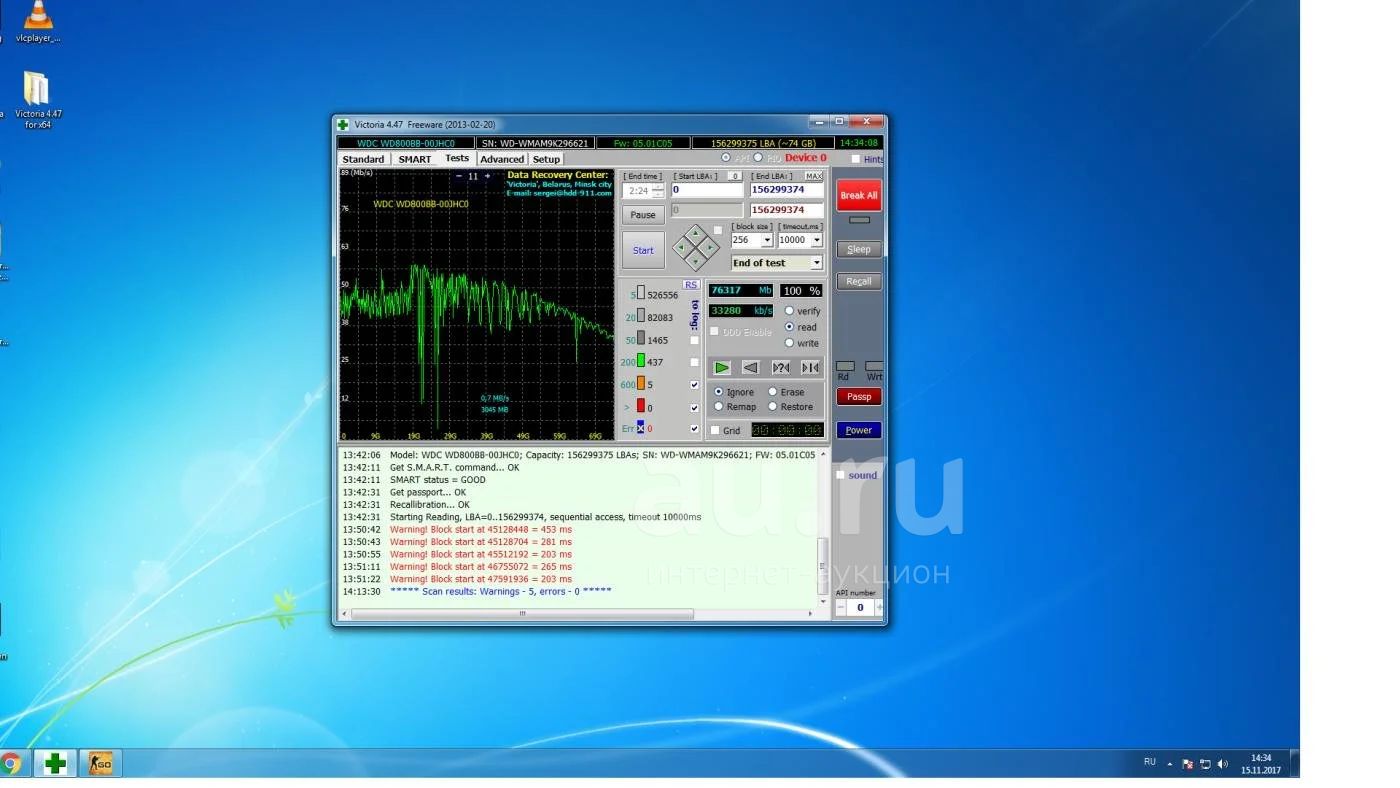
Task: Click the blue Err X block icon
Action: (x=641, y=427)
